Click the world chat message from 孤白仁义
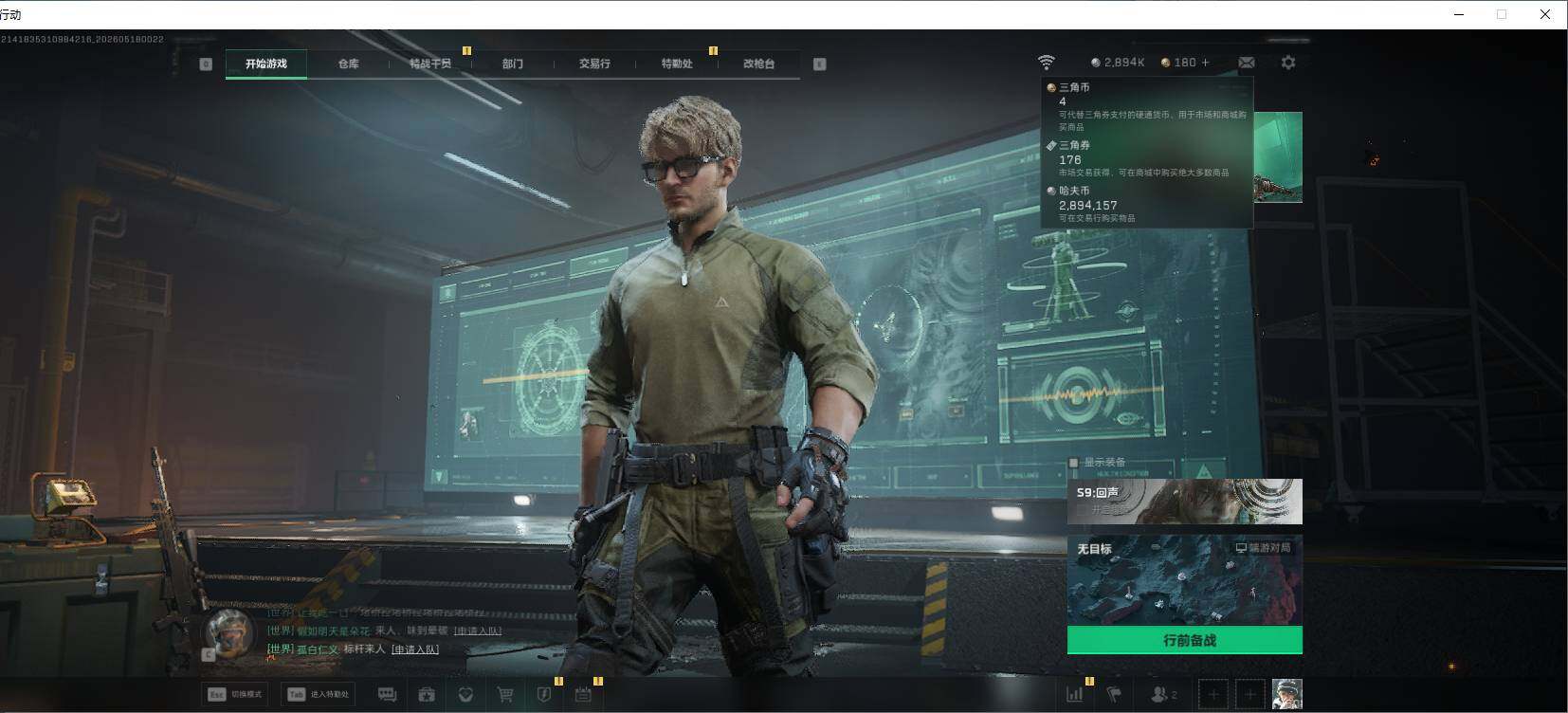This screenshot has height=713, width=1568. (x=353, y=649)
